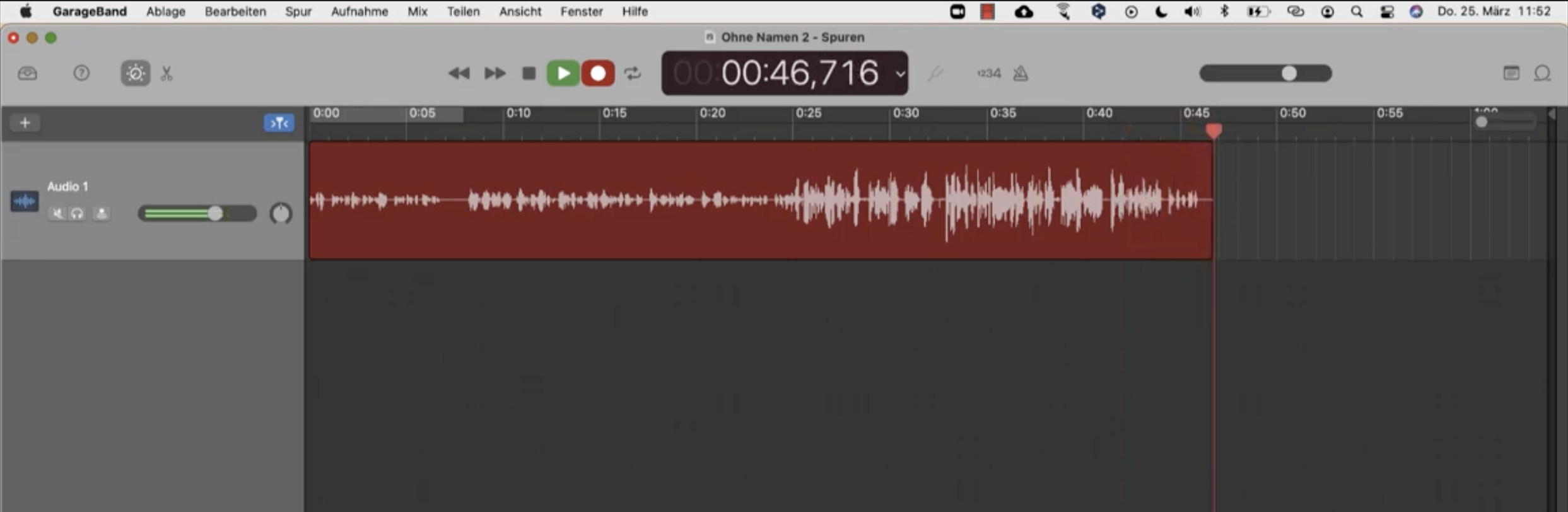
Task: Toggle the Smart Controls button
Action: 135,73
